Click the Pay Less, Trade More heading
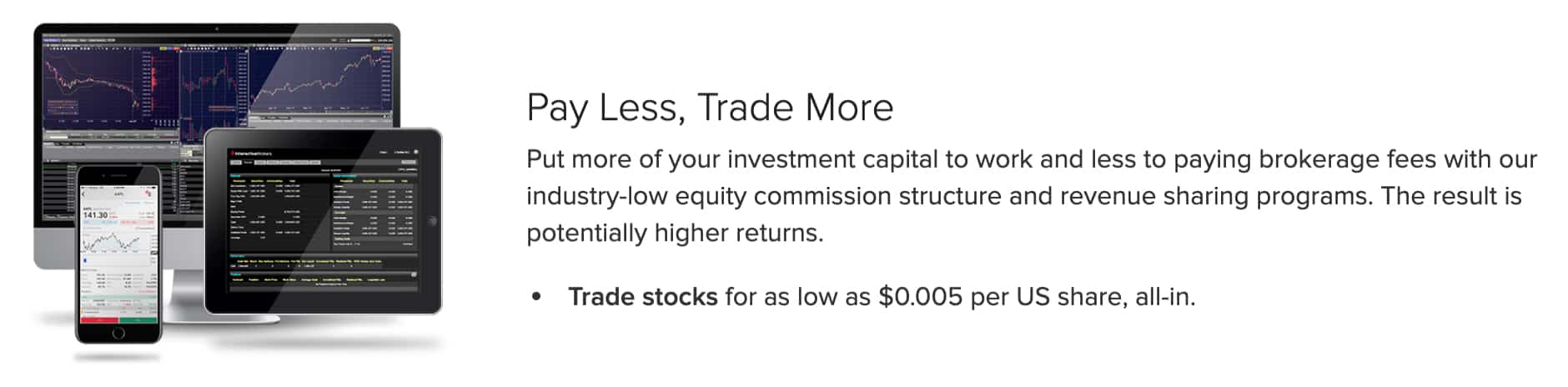The width and height of the screenshot is (1568, 387). coord(710,108)
